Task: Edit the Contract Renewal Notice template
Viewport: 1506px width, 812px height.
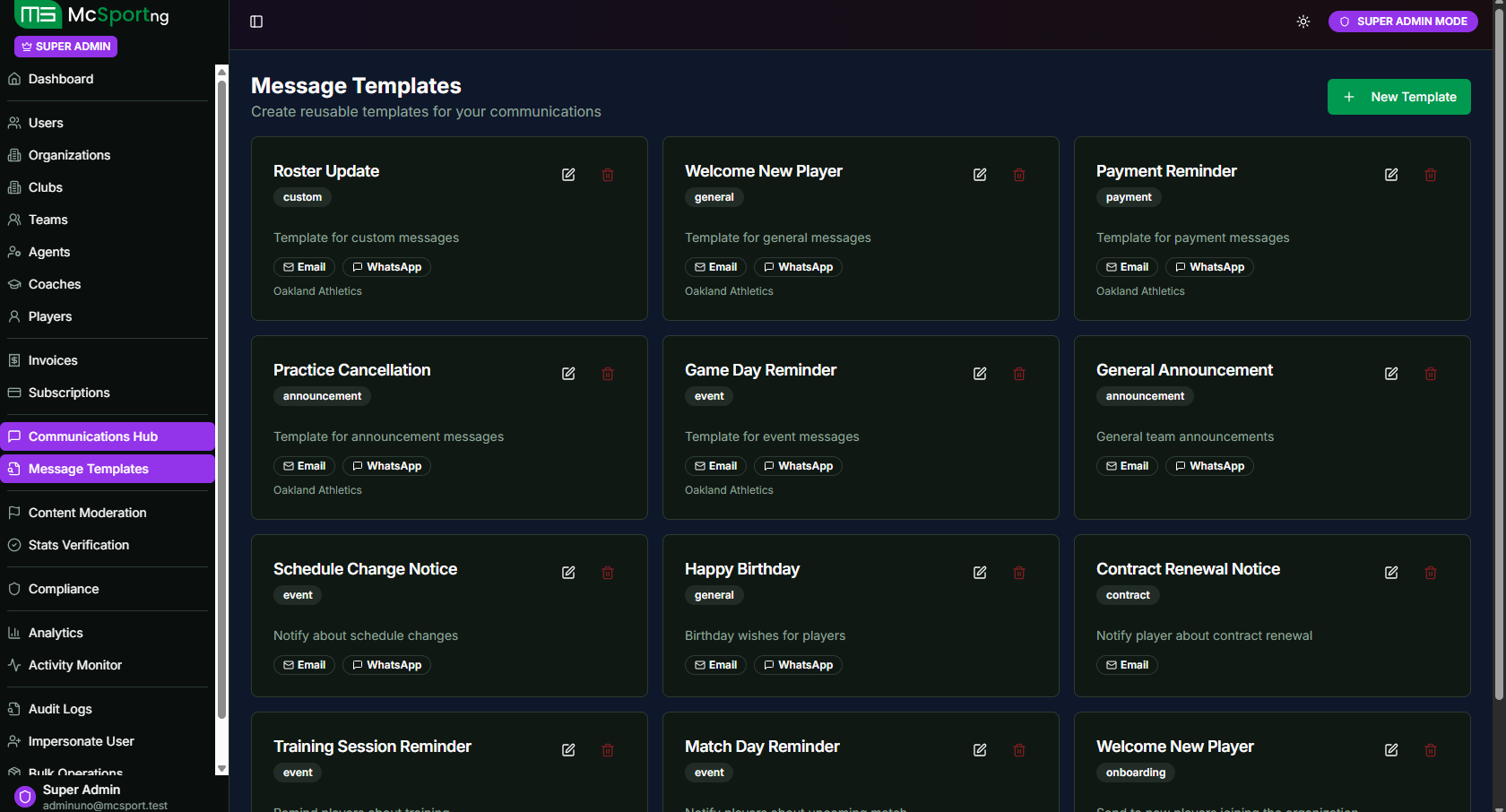Action: click(x=1391, y=572)
